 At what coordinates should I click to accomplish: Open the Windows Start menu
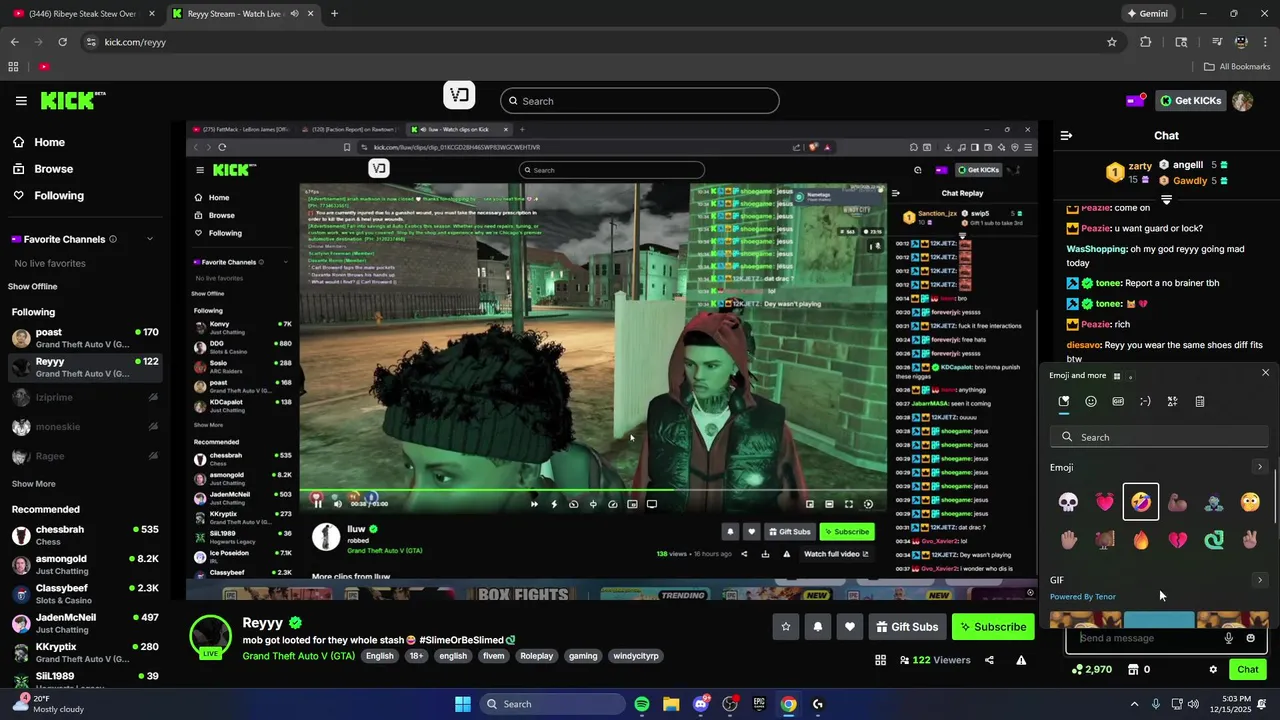click(463, 704)
